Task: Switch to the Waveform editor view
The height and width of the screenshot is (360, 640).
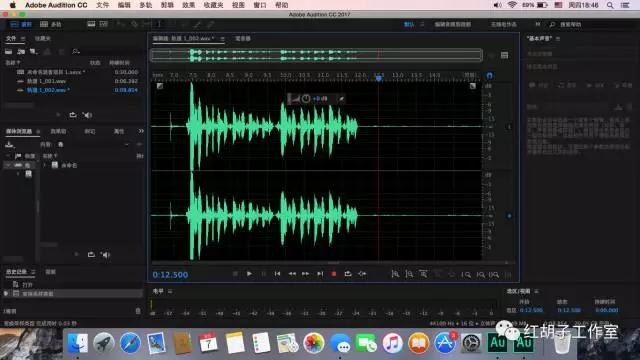Action: click(21, 24)
